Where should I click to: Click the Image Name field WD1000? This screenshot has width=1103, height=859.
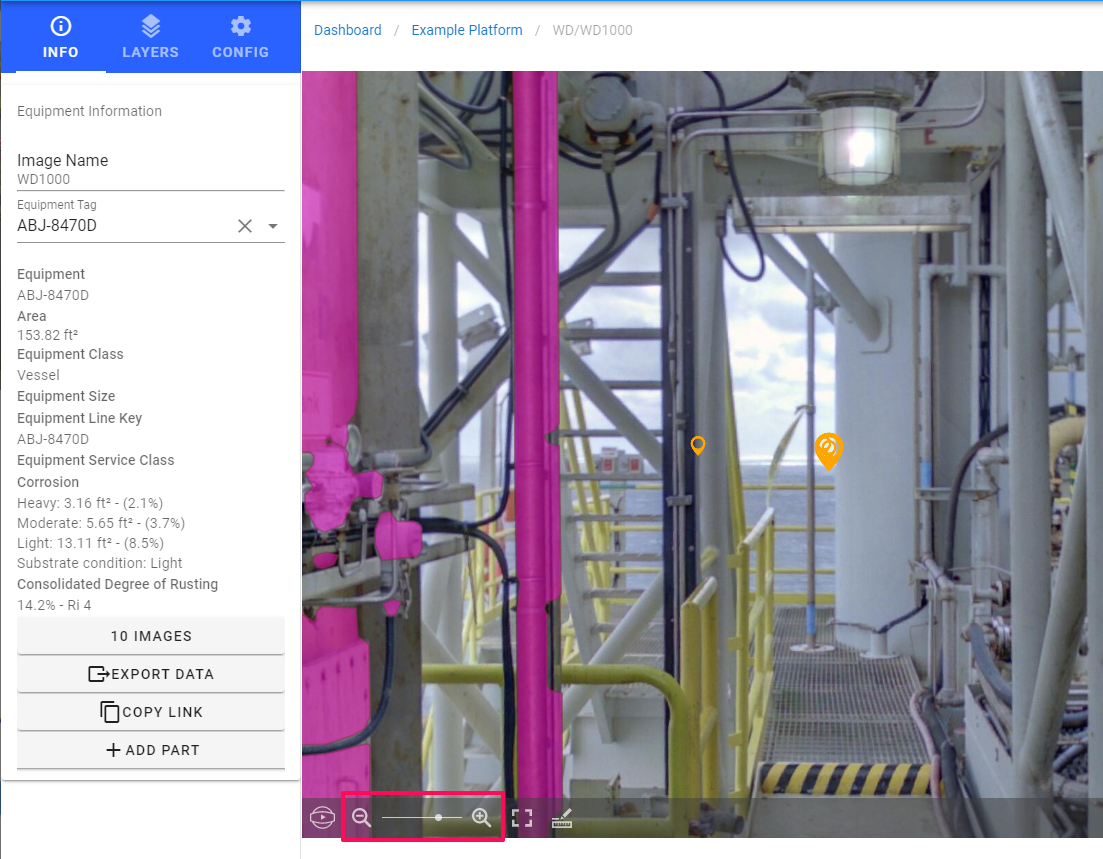coord(150,179)
